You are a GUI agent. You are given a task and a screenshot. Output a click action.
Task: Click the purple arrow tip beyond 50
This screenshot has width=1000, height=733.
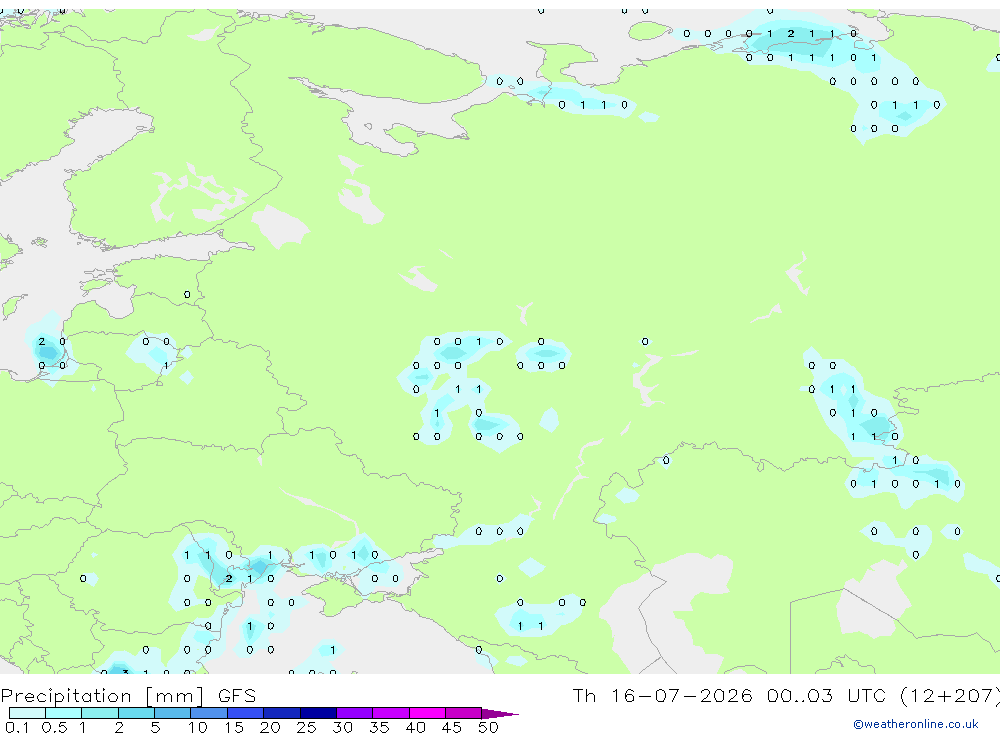500,713
